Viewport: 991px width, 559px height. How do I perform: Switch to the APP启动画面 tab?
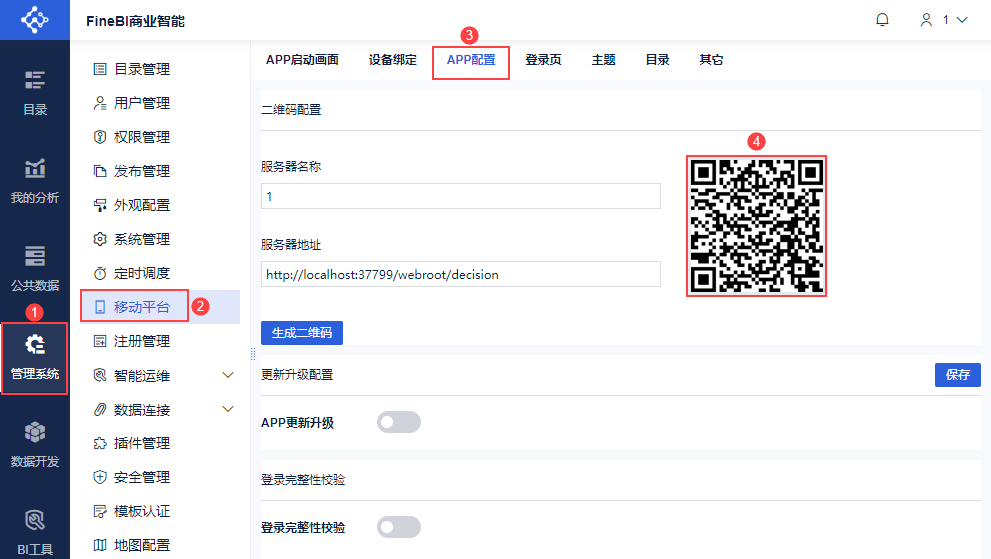[x=302, y=60]
